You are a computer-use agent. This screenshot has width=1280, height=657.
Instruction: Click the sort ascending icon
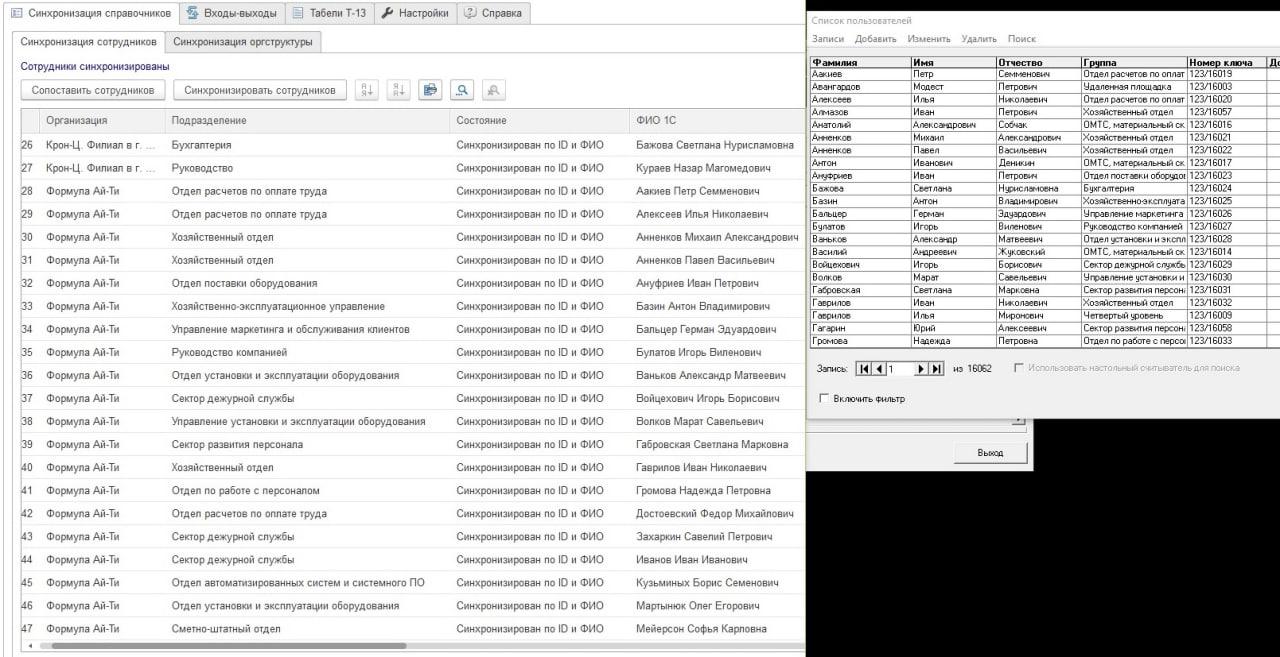(367, 90)
